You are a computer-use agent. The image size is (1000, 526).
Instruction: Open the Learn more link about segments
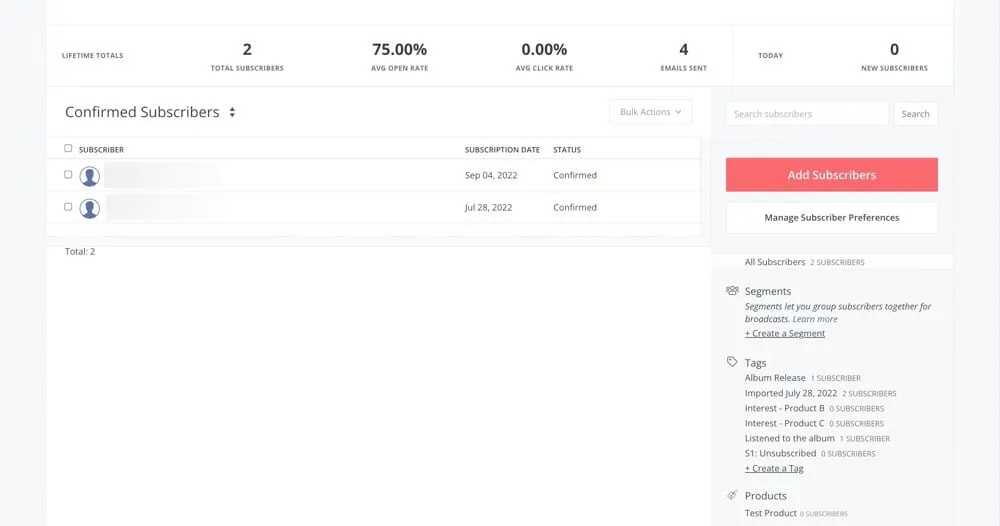(x=815, y=319)
